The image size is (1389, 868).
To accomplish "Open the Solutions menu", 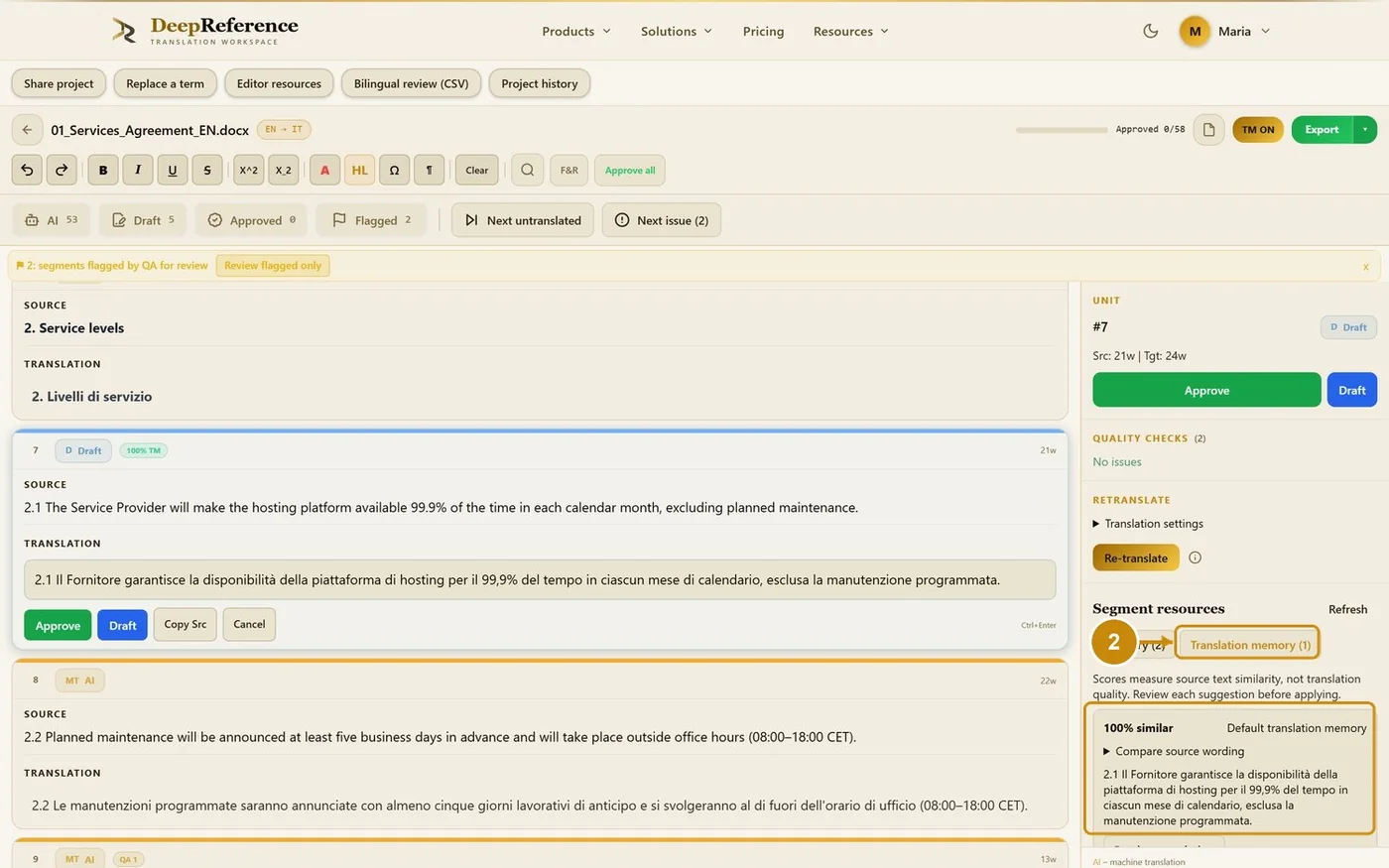I will click(677, 31).
